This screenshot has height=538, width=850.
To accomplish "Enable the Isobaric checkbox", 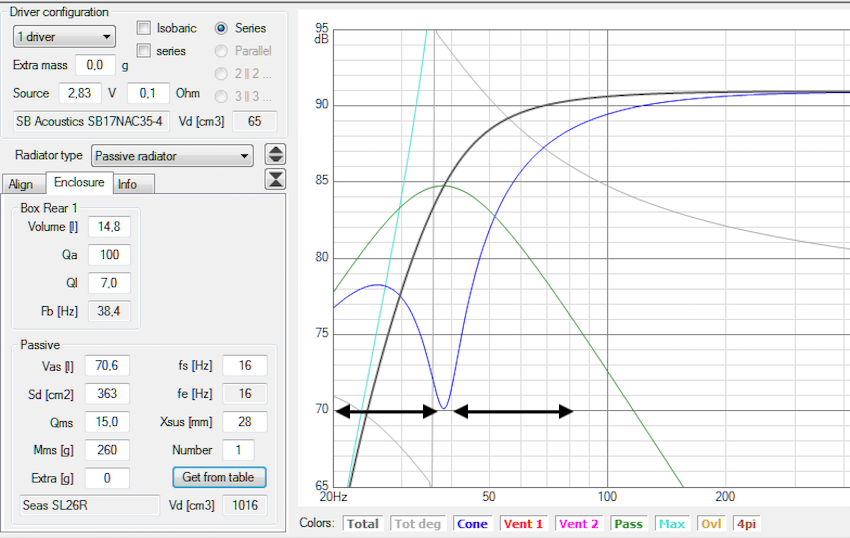I will pyautogui.click(x=144, y=28).
